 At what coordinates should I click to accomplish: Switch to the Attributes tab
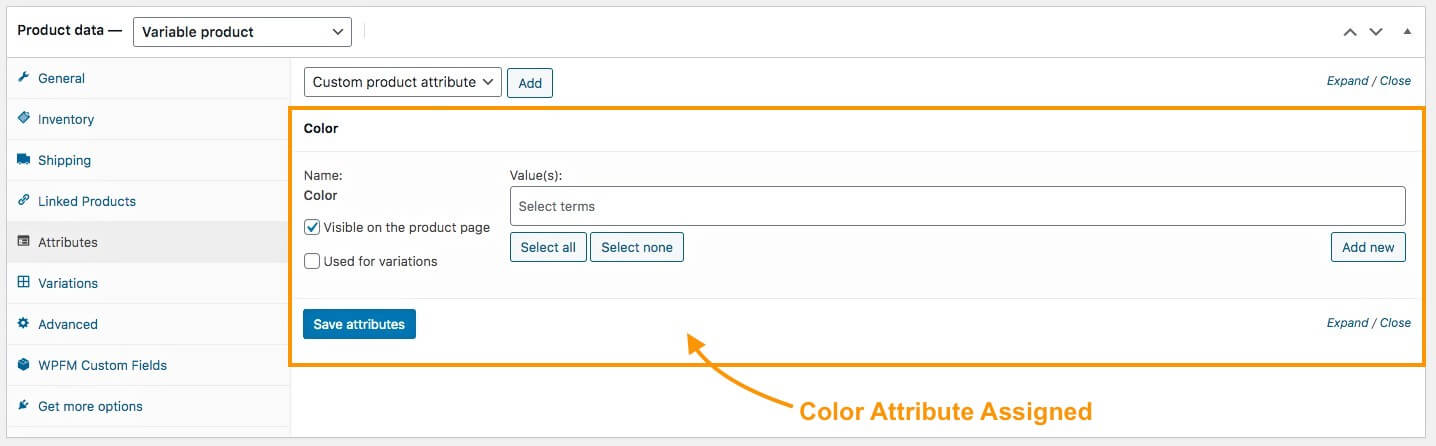tap(68, 242)
